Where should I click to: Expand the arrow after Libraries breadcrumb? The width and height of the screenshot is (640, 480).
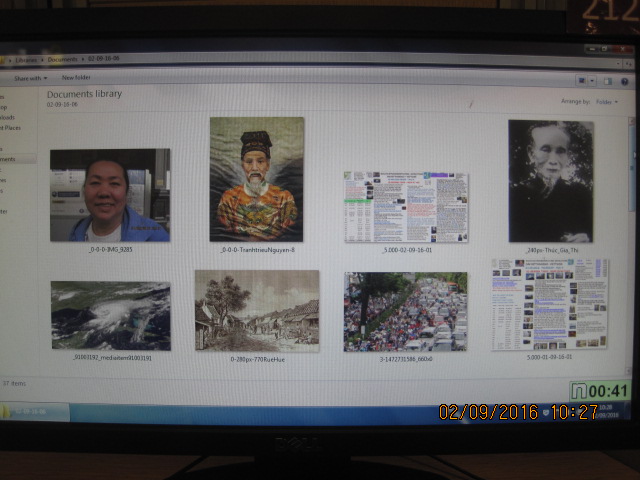click(42, 60)
